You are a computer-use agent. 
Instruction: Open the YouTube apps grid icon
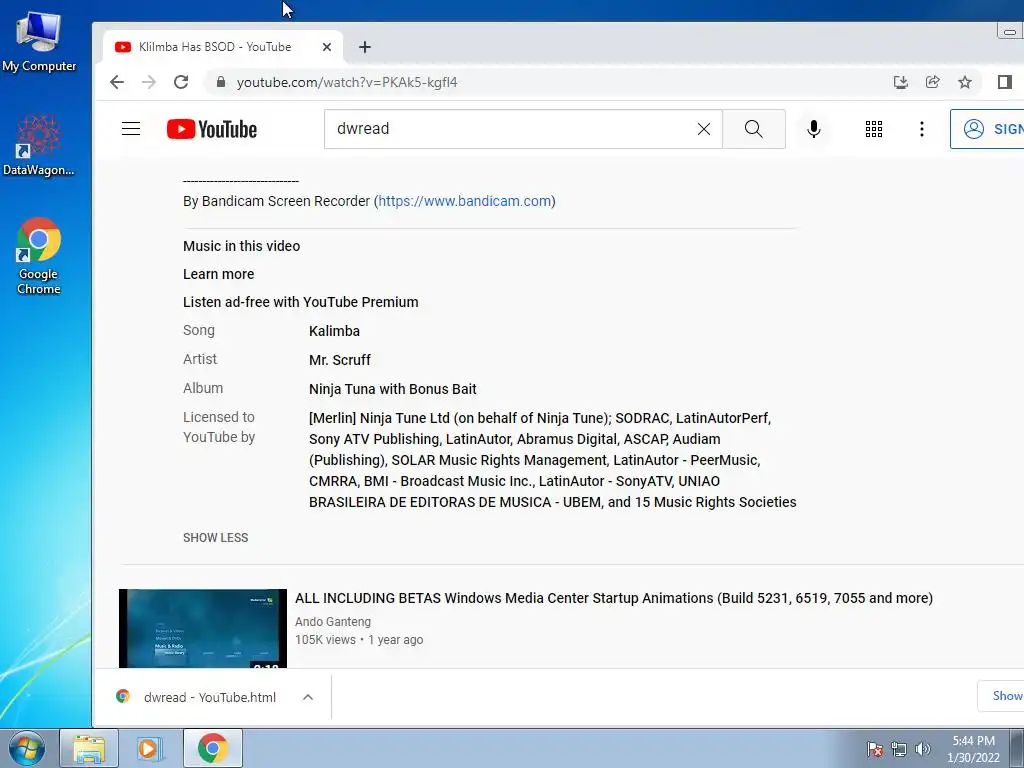pos(874,129)
